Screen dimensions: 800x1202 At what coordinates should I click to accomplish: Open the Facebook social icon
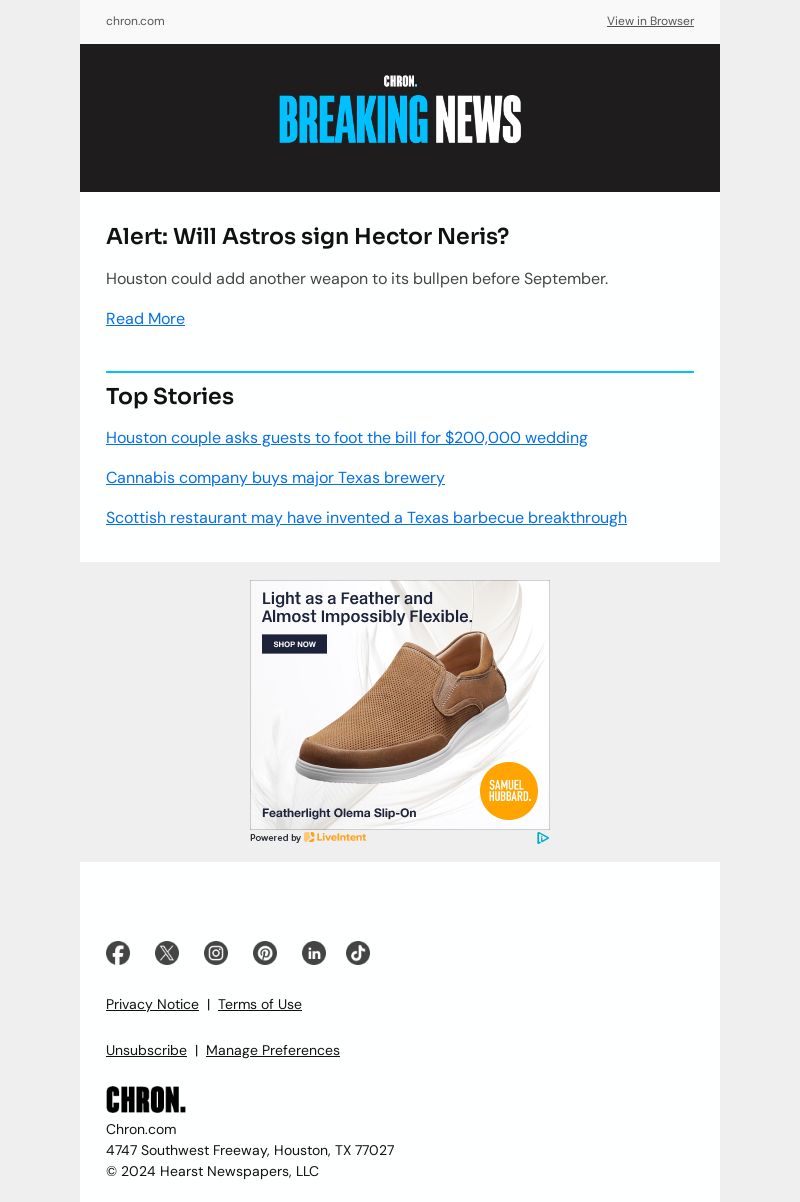coord(118,953)
